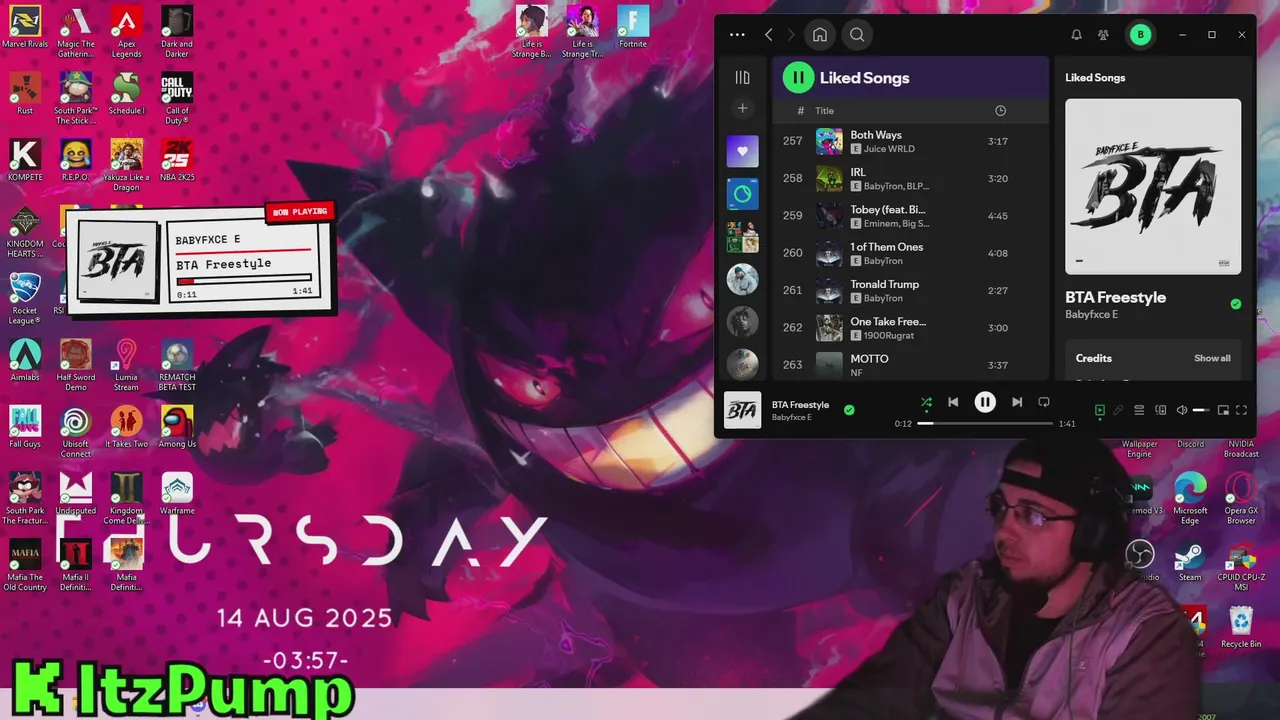This screenshot has width=1280, height=720.
Task: Open the play queue
Action: (1139, 410)
